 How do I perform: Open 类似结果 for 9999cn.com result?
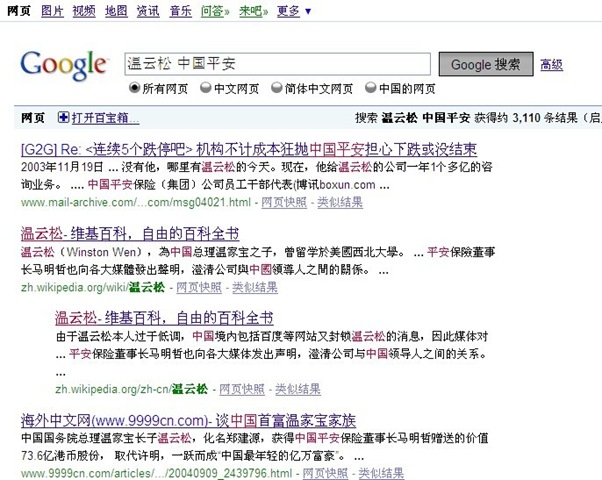pos(381,473)
